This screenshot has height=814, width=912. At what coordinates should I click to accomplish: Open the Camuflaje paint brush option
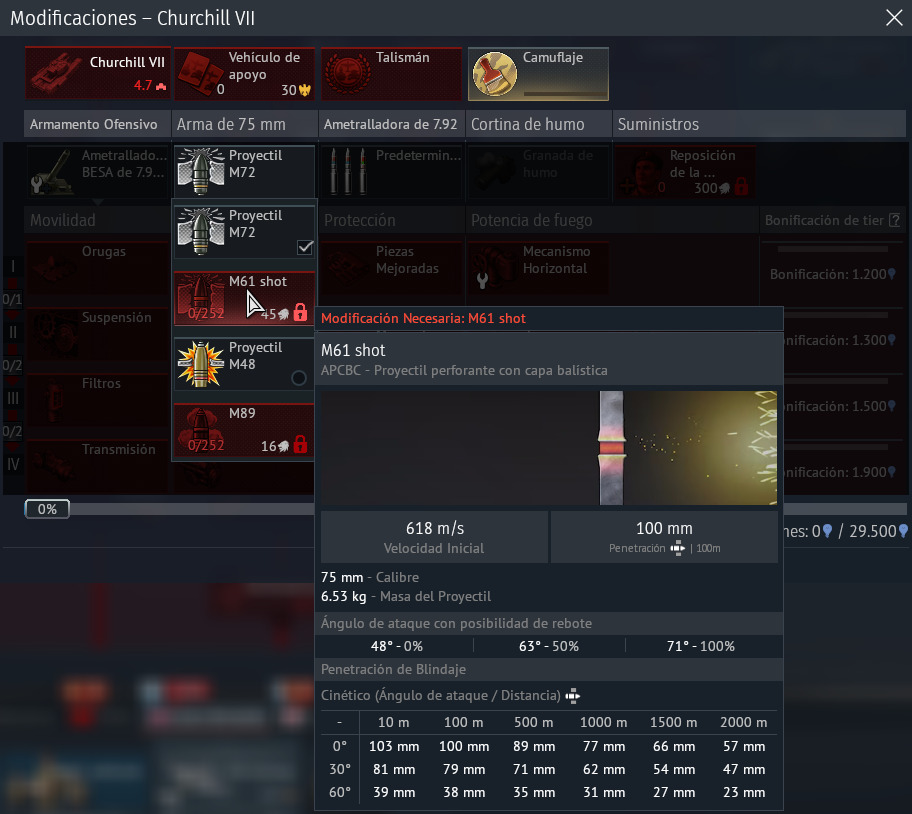(494, 74)
